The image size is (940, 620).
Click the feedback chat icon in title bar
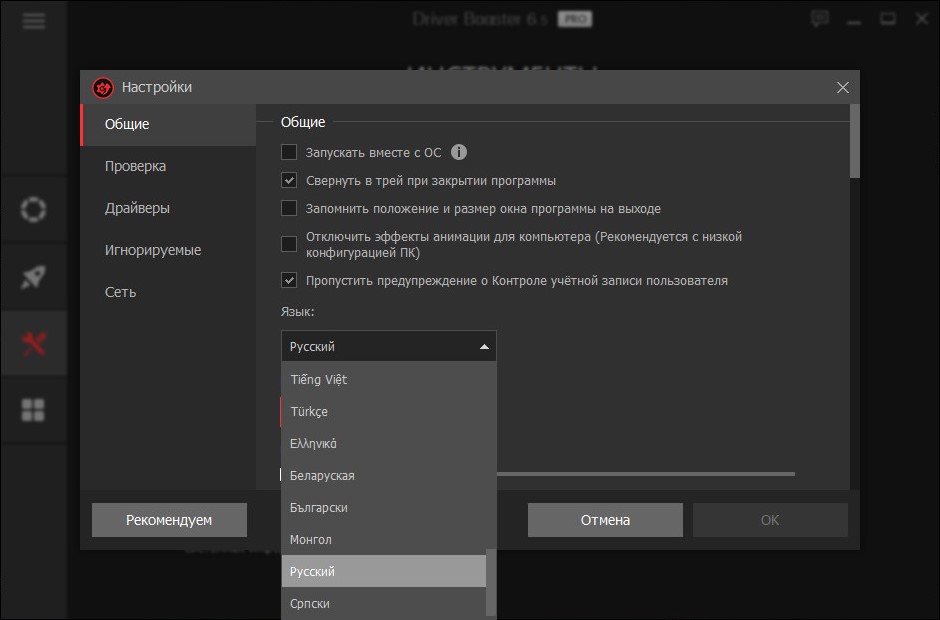click(820, 19)
